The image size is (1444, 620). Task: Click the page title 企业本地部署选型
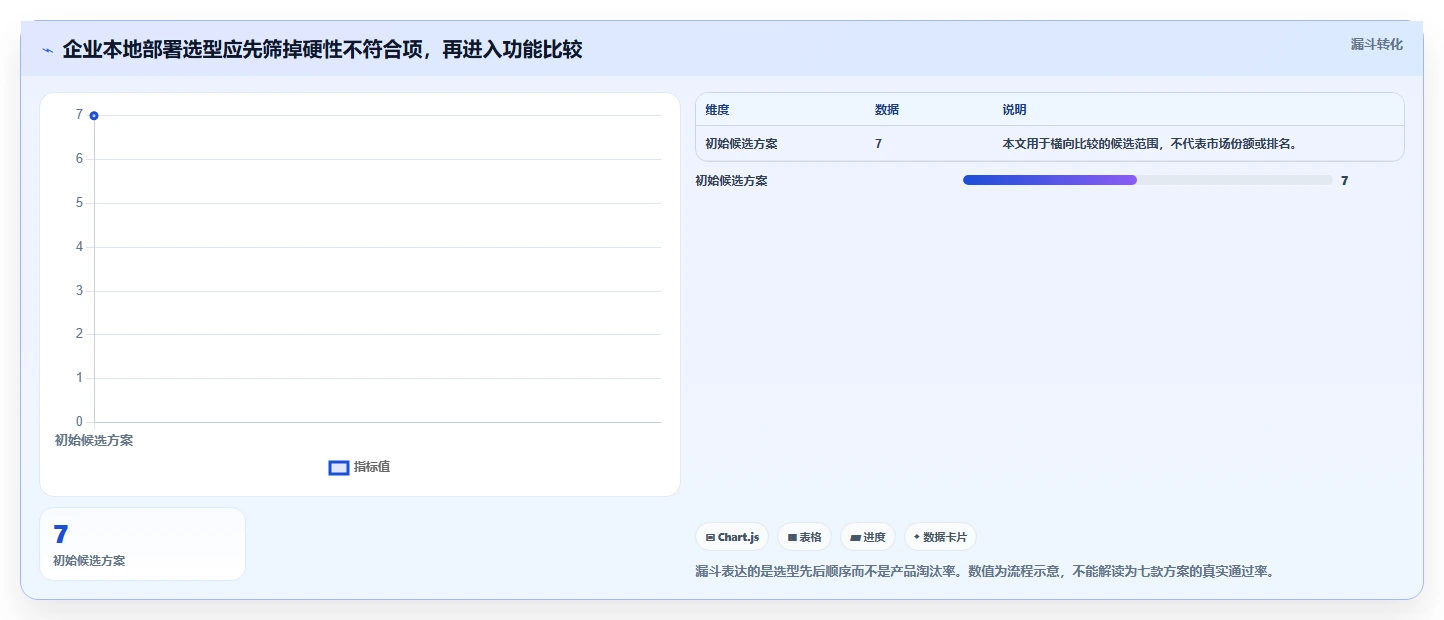pyautogui.click(x=322, y=49)
